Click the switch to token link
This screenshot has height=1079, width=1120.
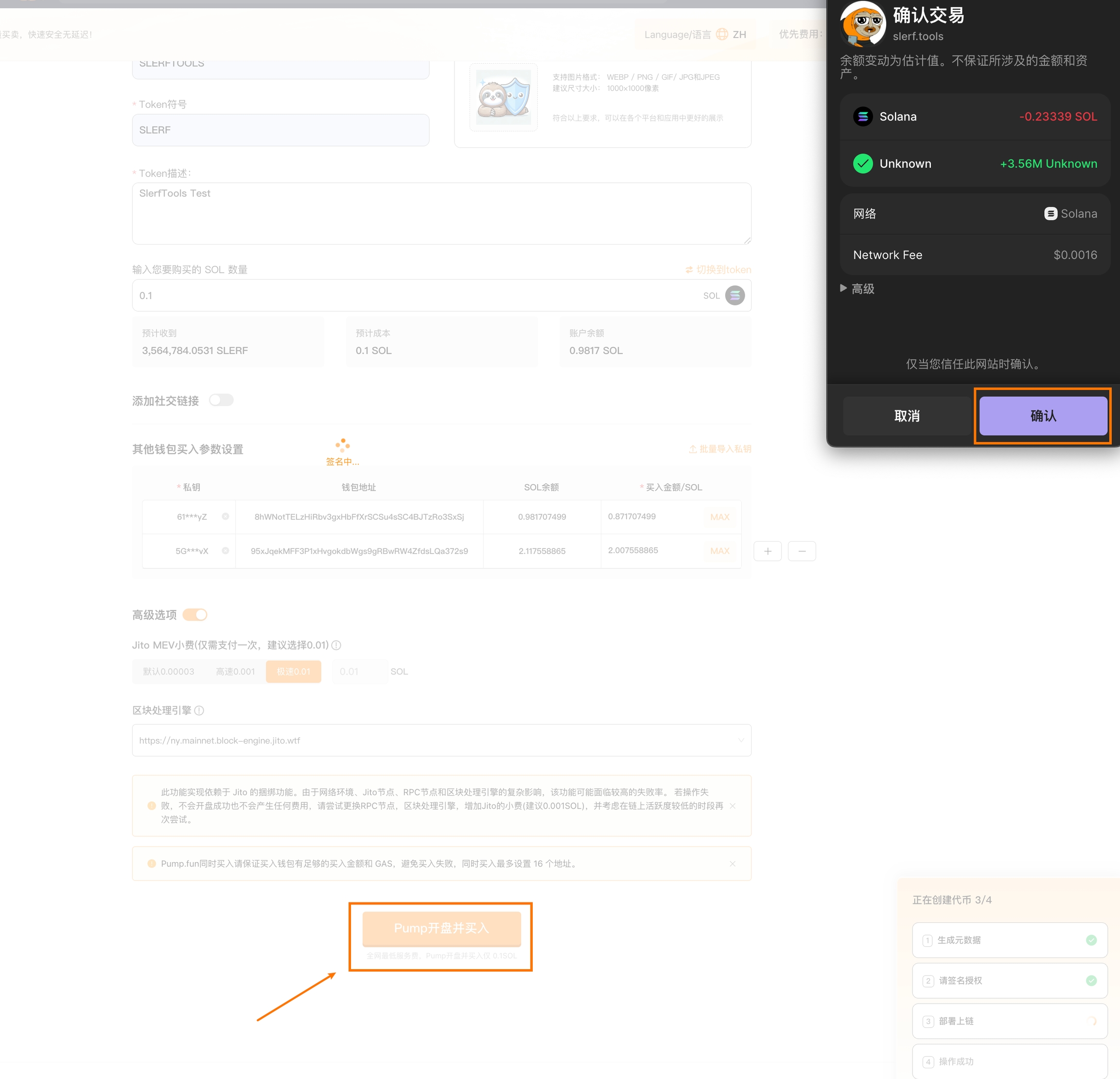[x=718, y=270]
